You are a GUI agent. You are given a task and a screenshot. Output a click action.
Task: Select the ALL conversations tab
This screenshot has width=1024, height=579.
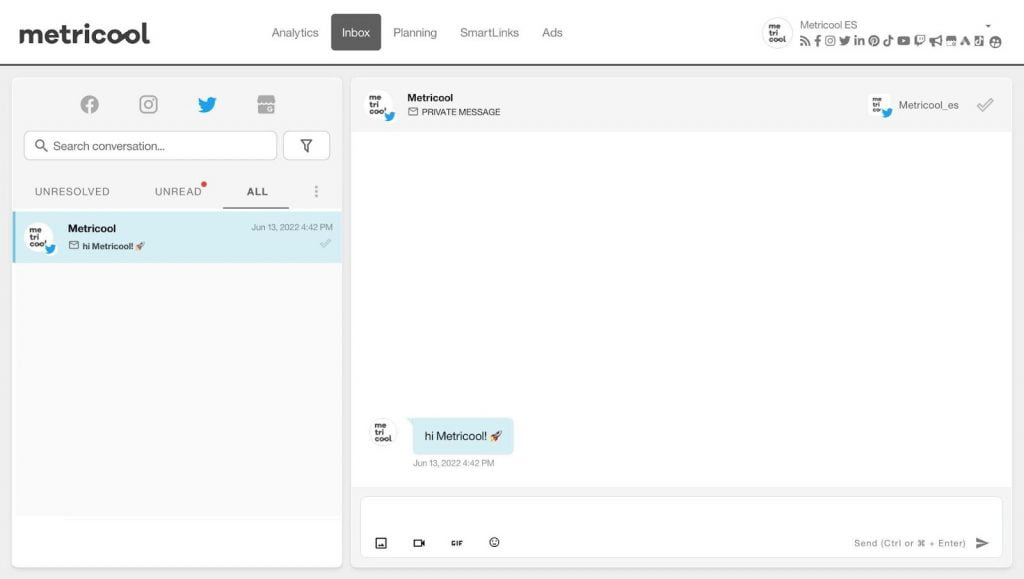(257, 191)
